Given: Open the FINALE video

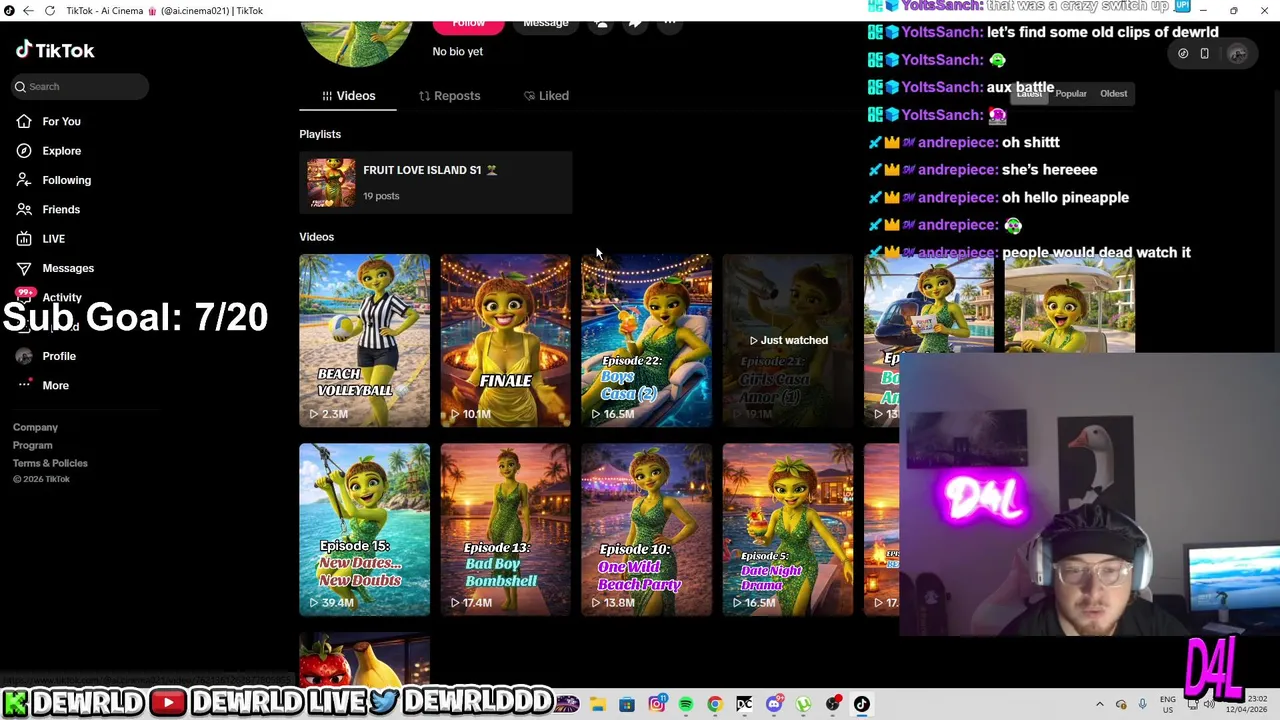Looking at the screenshot, I should [x=505, y=340].
